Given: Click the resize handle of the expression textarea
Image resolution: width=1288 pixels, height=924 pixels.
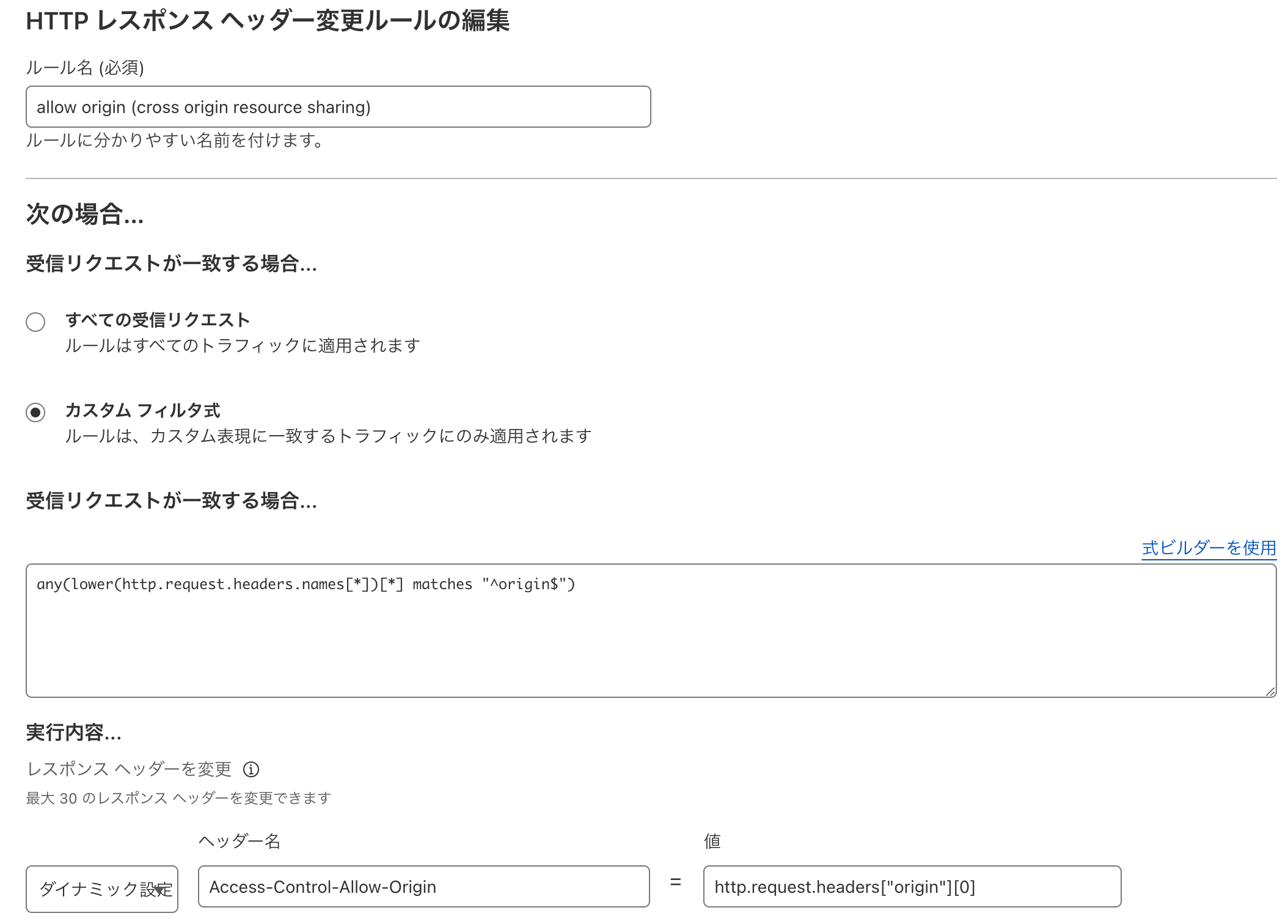Looking at the screenshot, I should tap(1270, 691).
